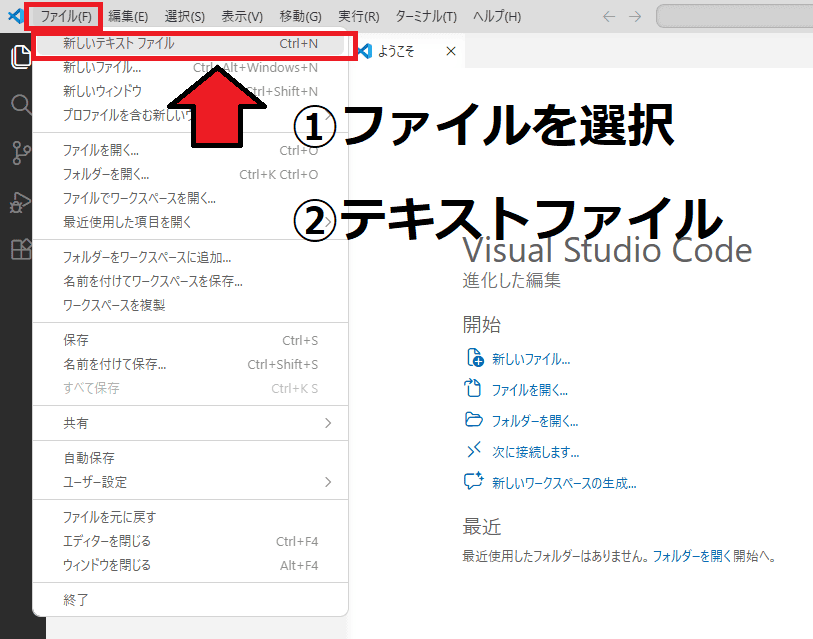Image resolution: width=813 pixels, height=639 pixels.
Task: Close the ようこそ tab
Action: 450,51
